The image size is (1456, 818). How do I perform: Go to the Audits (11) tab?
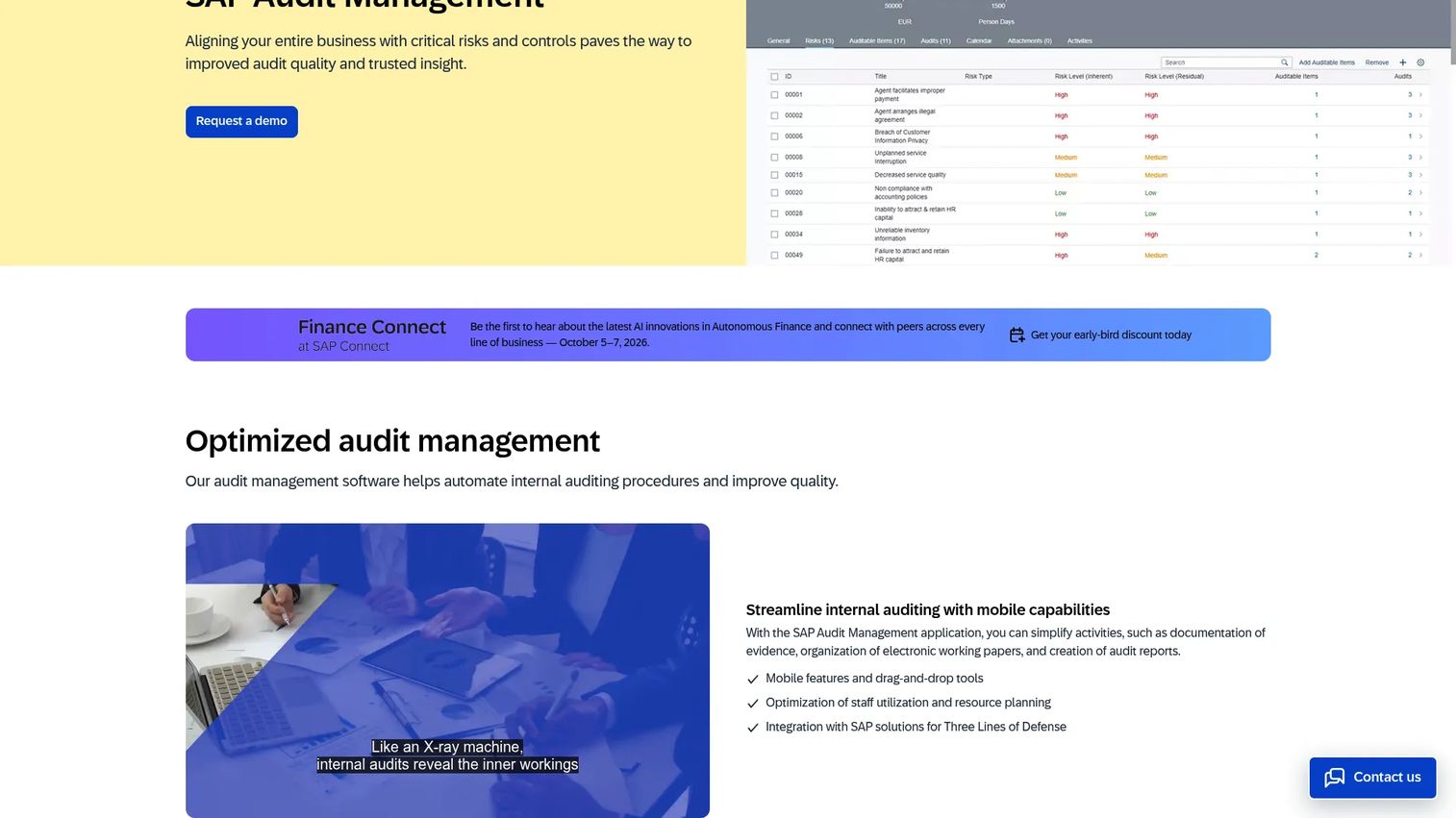pyautogui.click(x=936, y=41)
